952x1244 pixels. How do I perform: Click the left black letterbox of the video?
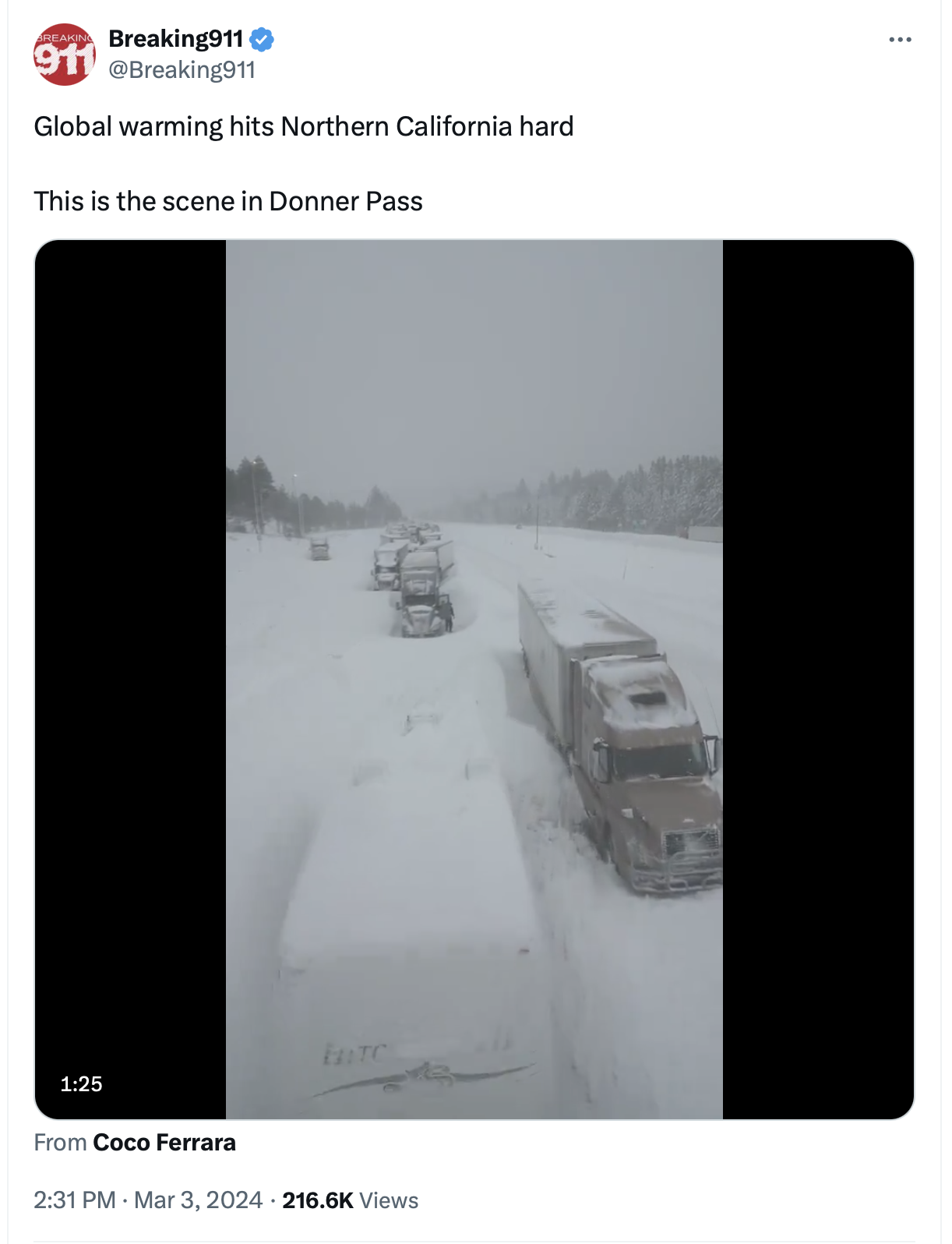click(131, 679)
